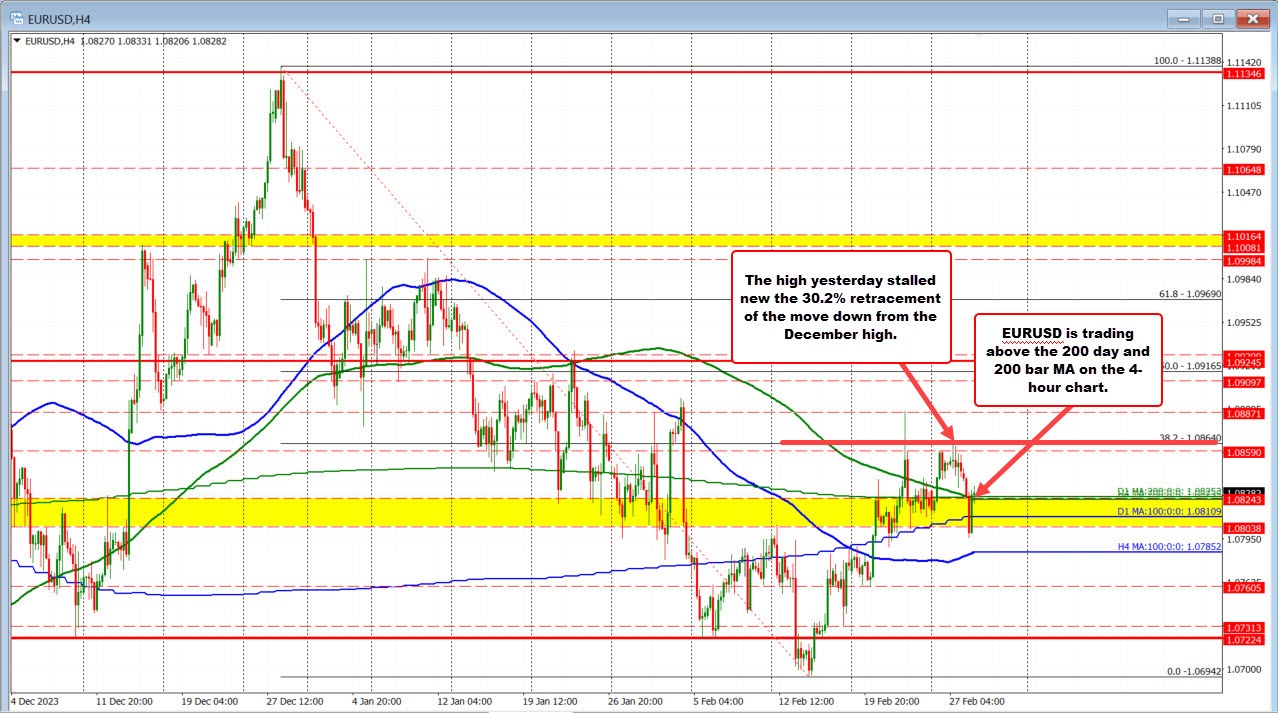Click the 30.2% retracement annotation box

840,307
